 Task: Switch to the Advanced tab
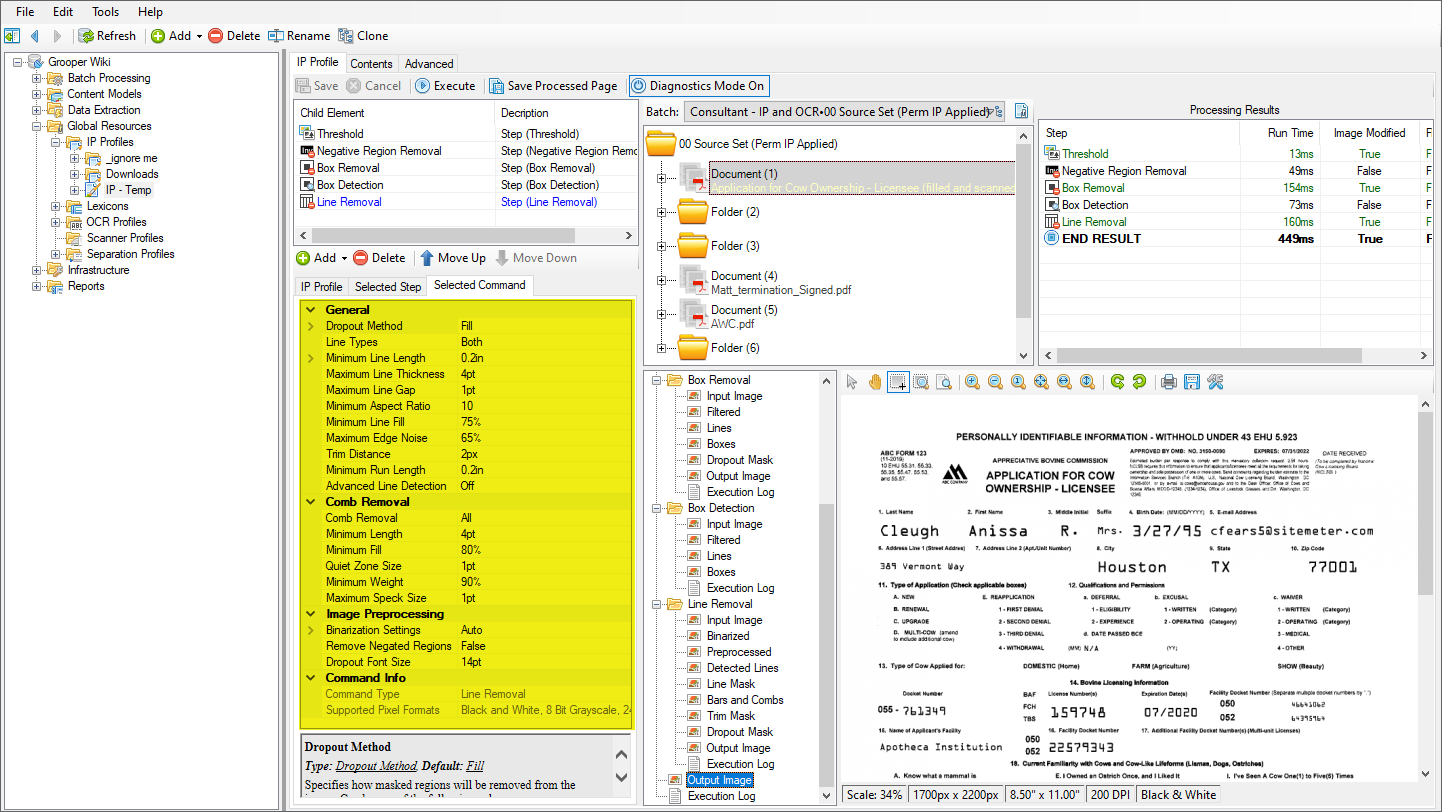[428, 63]
